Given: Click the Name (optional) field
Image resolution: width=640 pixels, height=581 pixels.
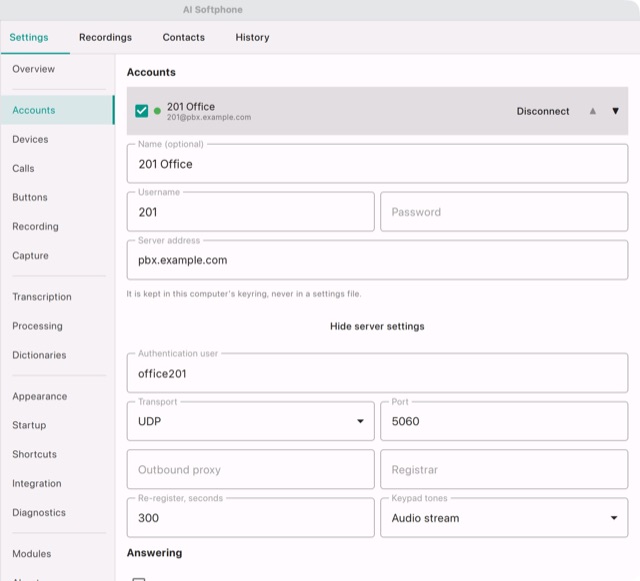Looking at the screenshot, I should pos(377,164).
